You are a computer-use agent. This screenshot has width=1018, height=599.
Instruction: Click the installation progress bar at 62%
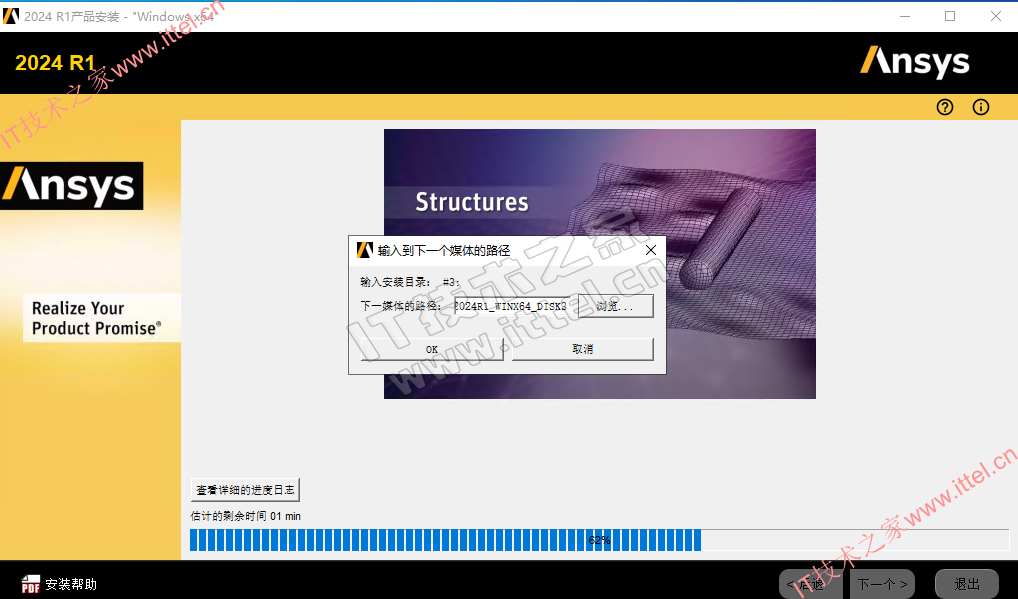[599, 540]
